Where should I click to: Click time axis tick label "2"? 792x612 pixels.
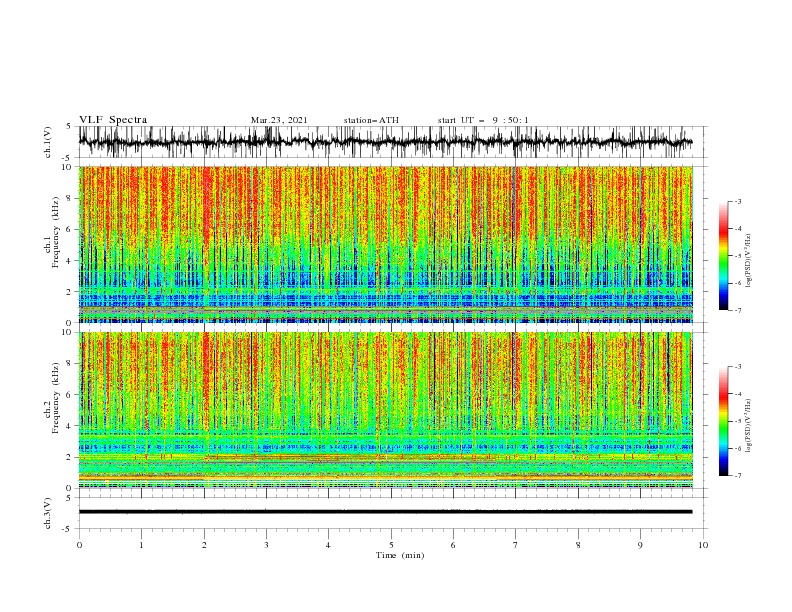click(204, 545)
